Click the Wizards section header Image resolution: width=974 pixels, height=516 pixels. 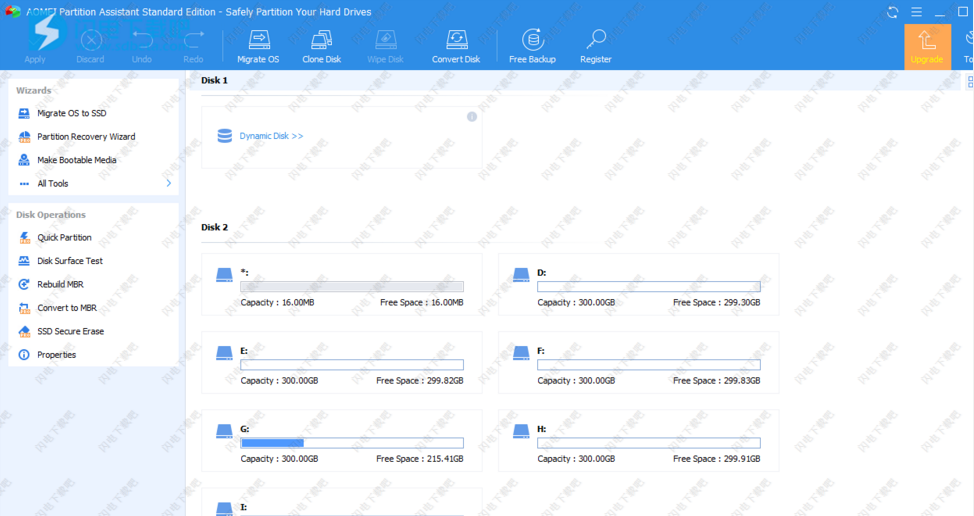[34, 91]
